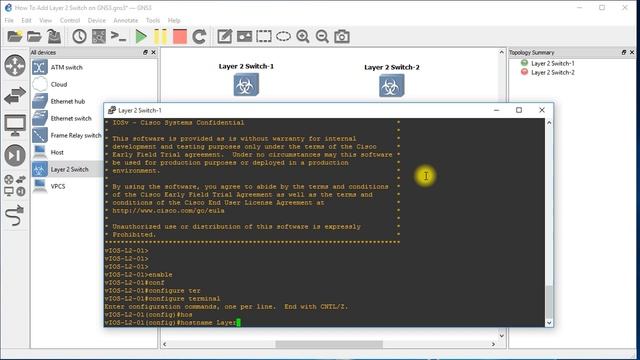Close the All devices panel
The image size is (640, 360).
click(x=153, y=52)
